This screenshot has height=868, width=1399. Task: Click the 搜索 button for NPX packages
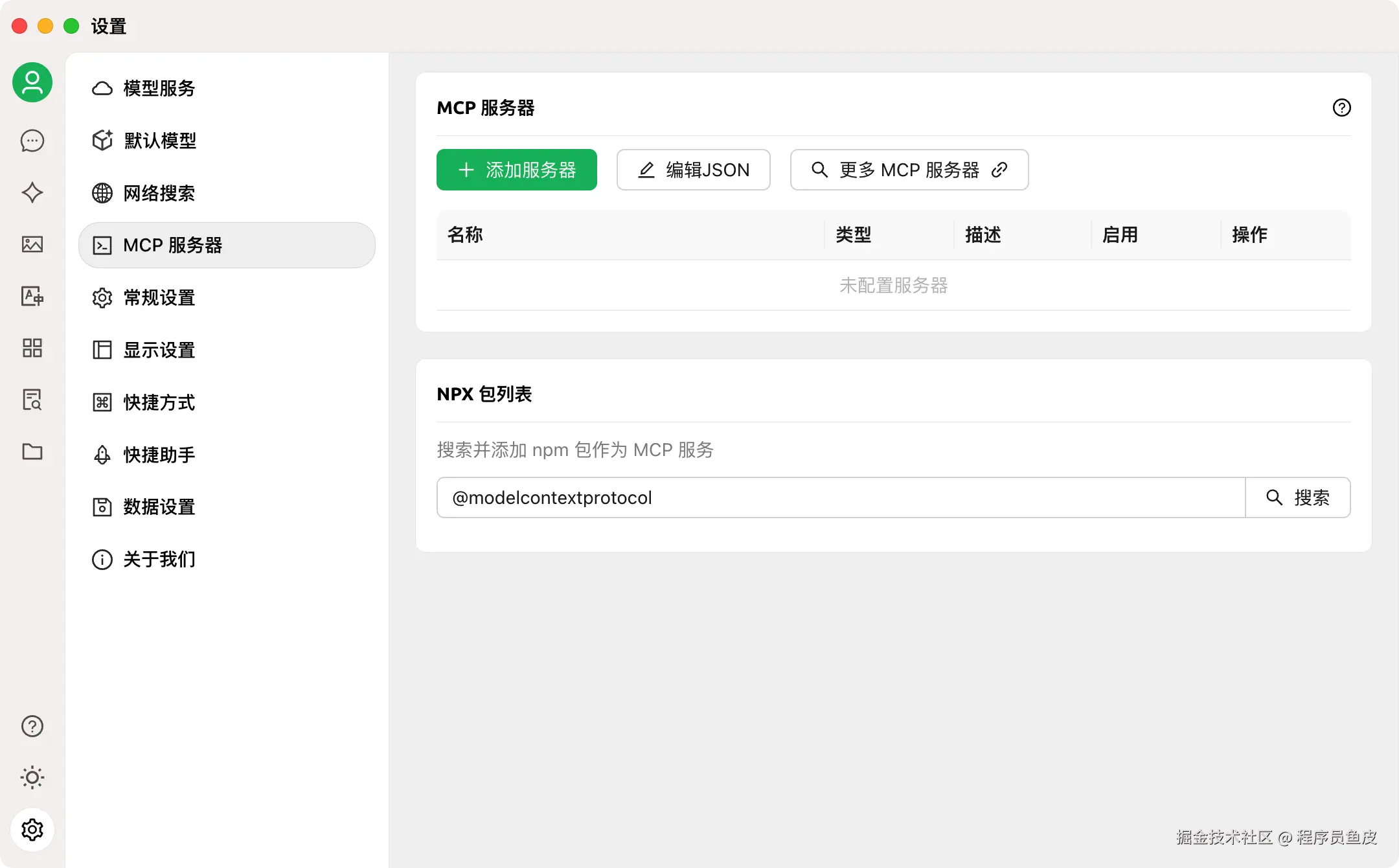(1298, 497)
